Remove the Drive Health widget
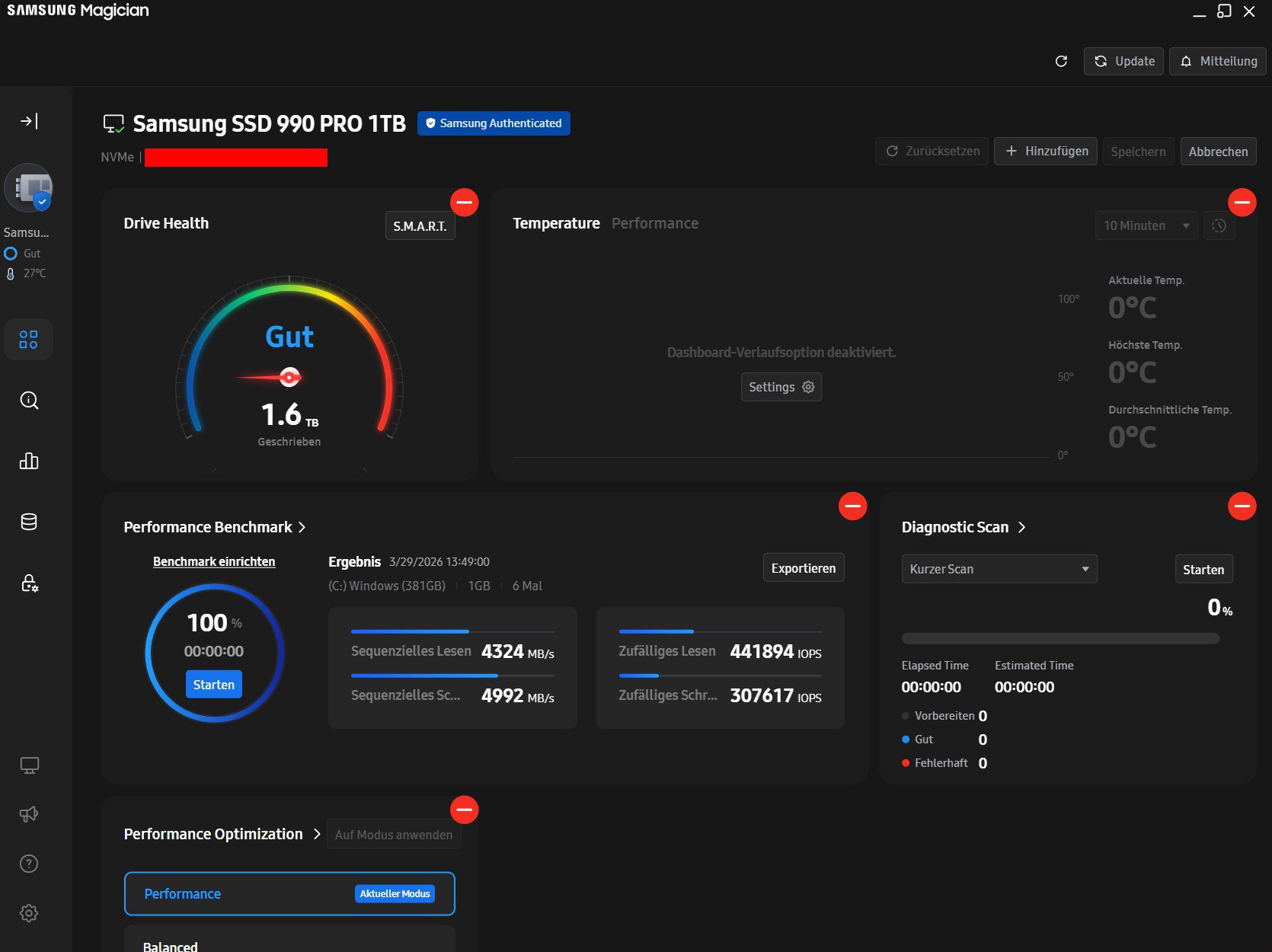This screenshot has height=952, width=1272. (465, 203)
